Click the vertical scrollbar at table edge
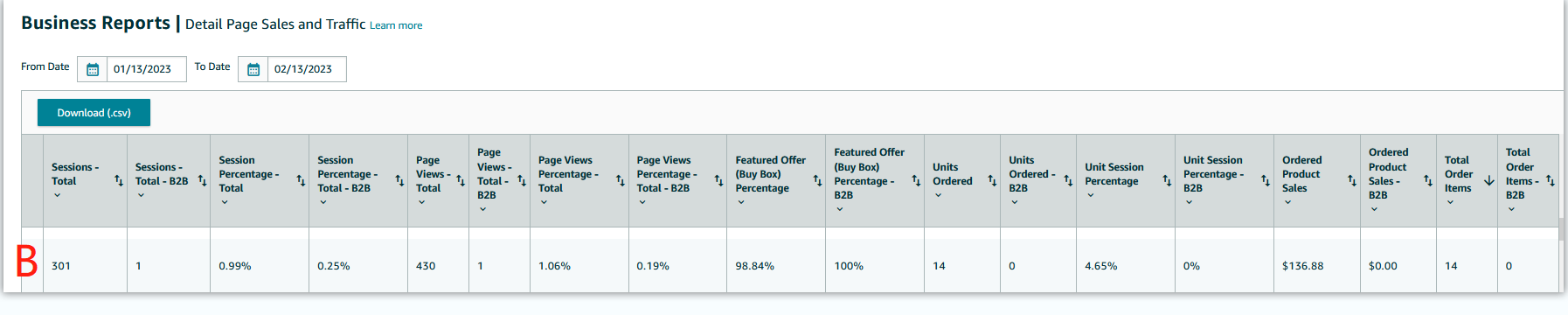Viewport: 1568px width, 315px height. tap(1561, 229)
